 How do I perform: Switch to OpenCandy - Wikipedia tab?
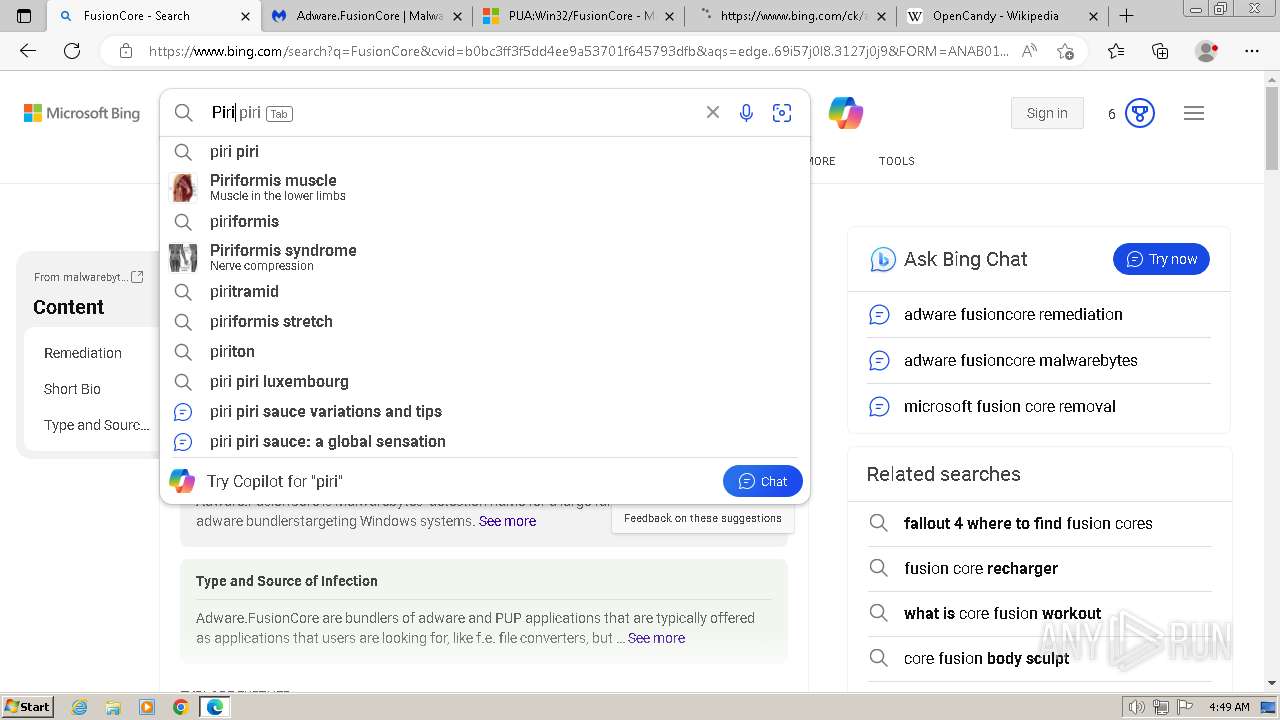point(1001,16)
